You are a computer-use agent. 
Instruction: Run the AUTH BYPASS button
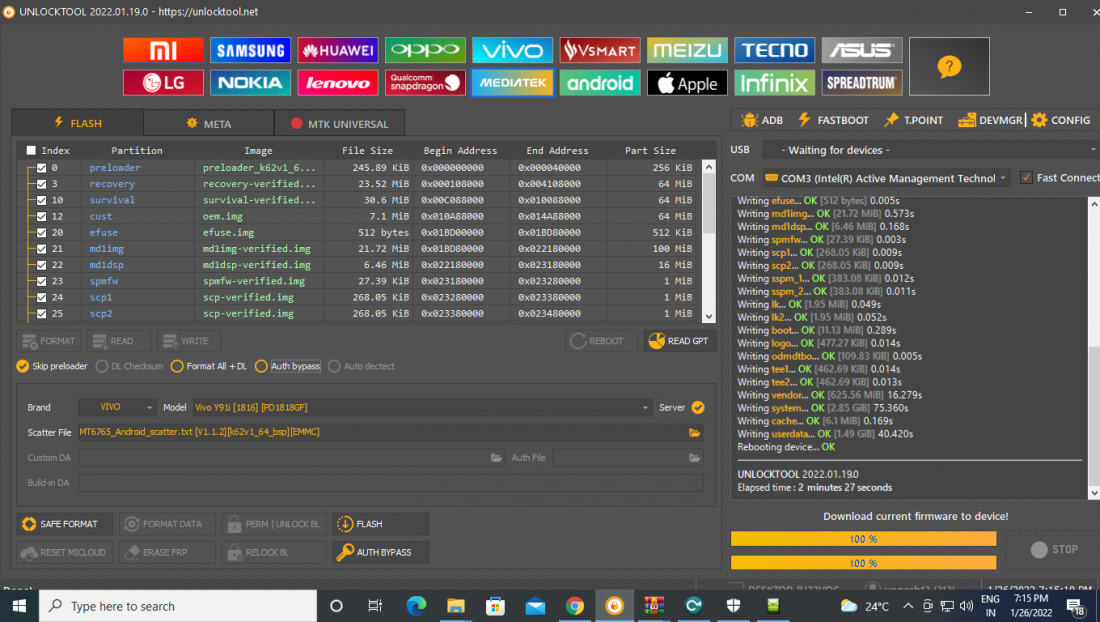pyautogui.click(x=381, y=553)
